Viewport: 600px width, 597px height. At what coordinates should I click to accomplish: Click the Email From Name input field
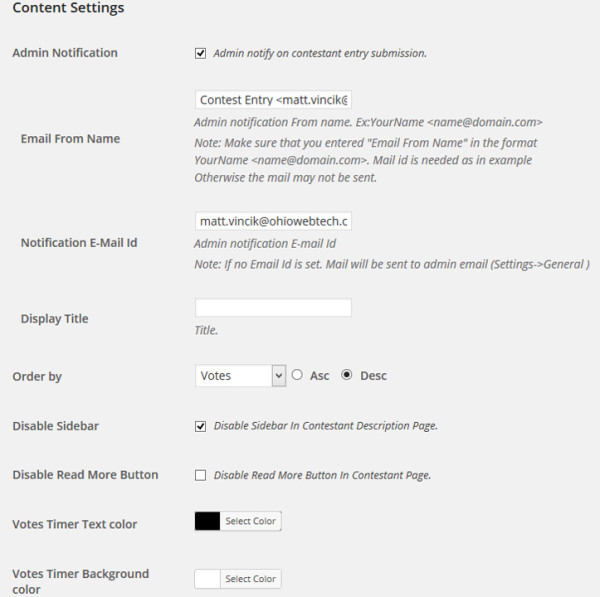click(273, 100)
